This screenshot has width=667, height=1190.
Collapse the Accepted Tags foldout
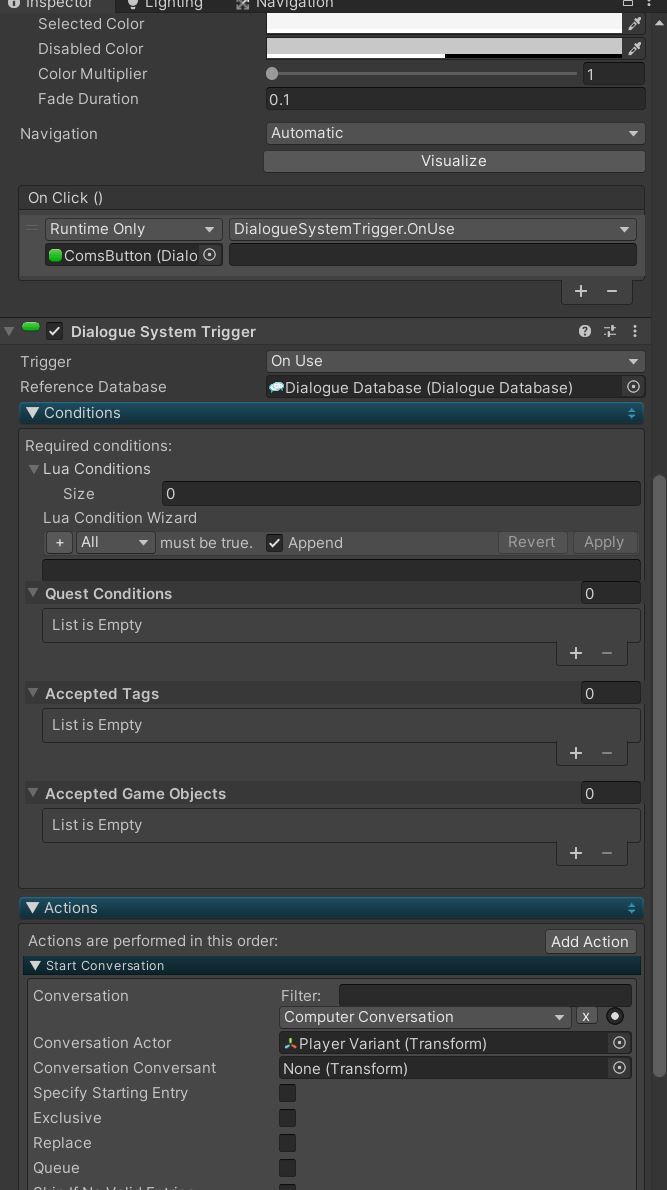coord(33,692)
